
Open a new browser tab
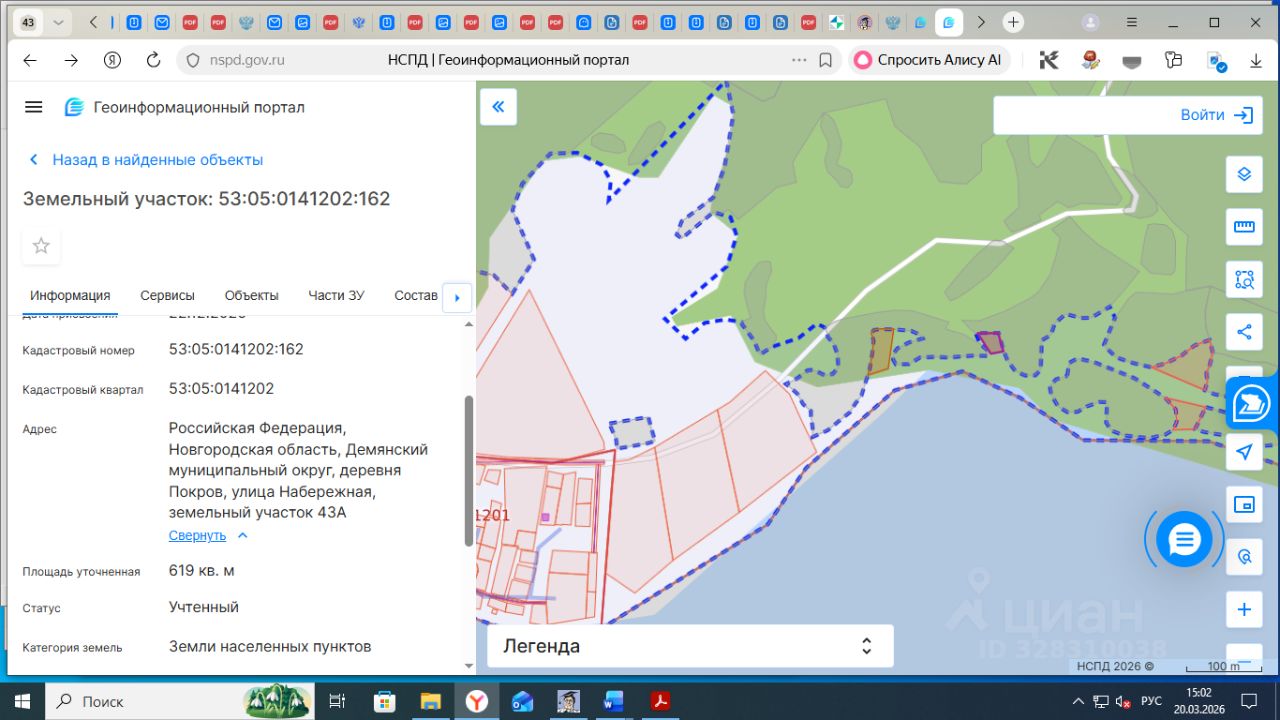pos(1014,22)
